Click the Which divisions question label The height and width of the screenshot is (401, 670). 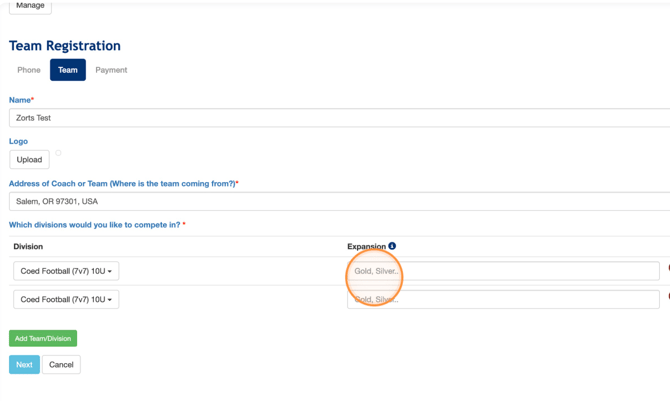point(95,225)
